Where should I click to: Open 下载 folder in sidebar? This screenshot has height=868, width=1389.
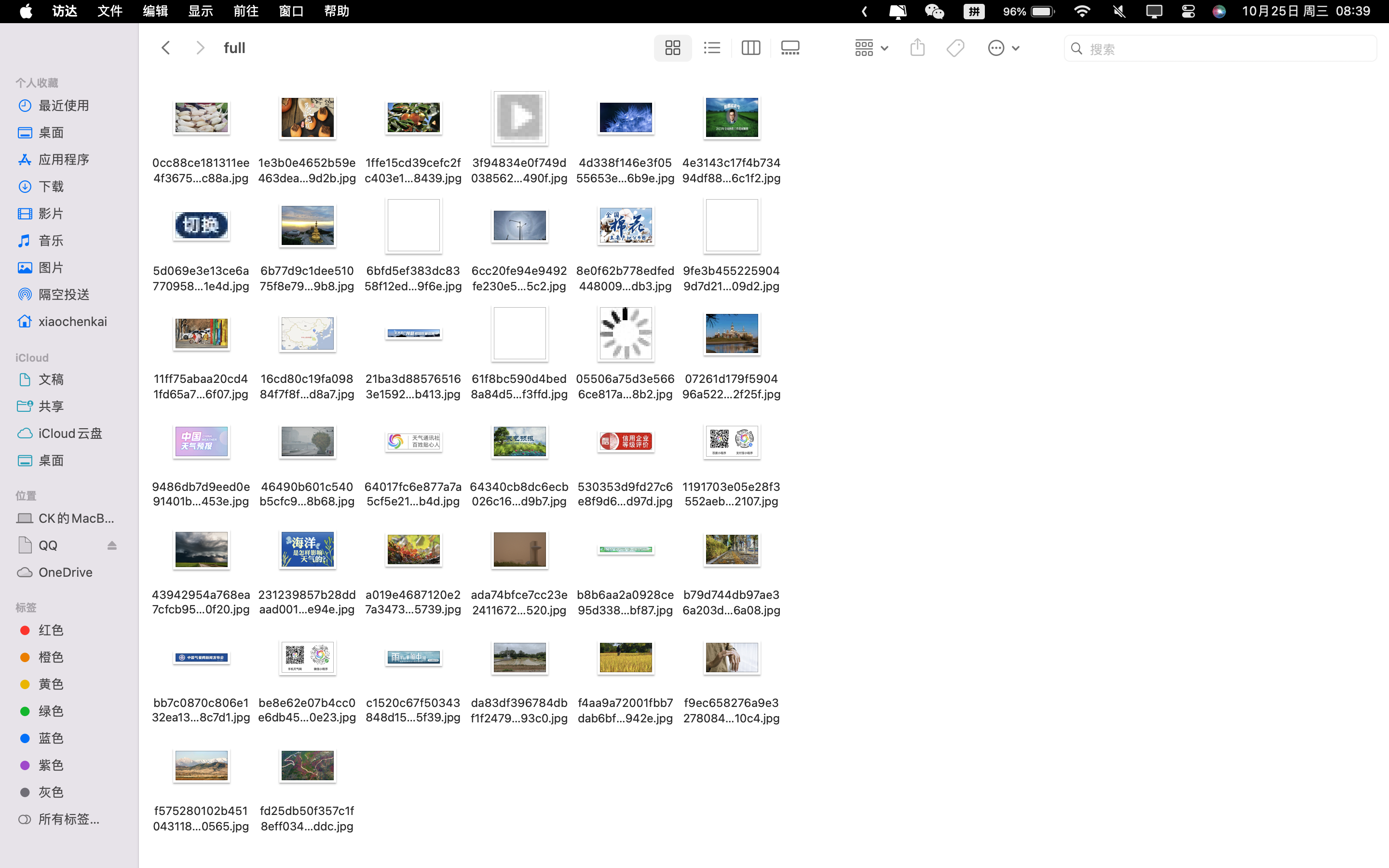coord(51,187)
